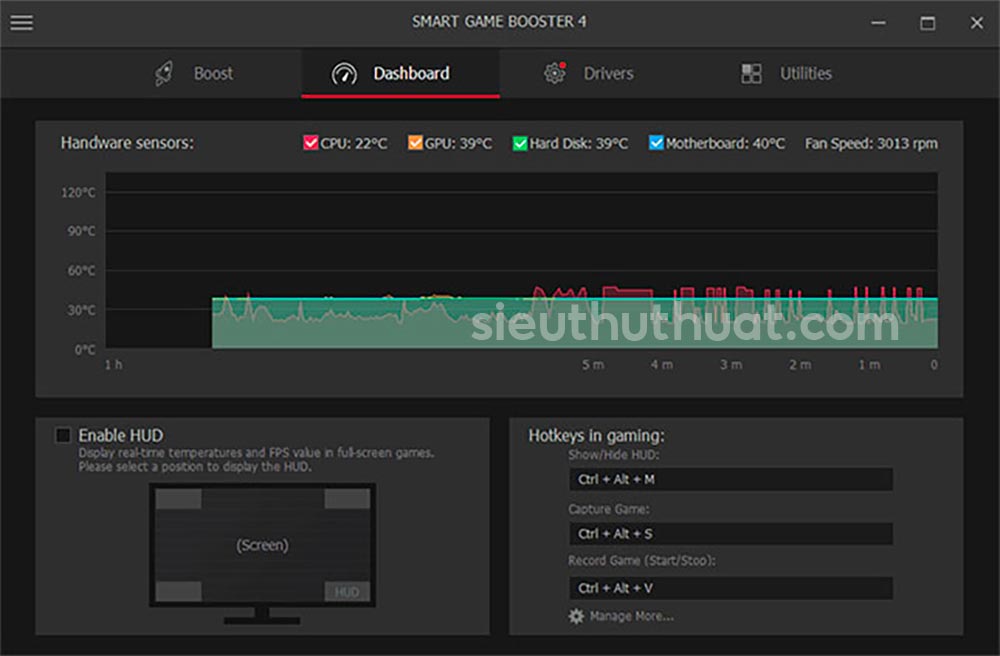Disable the Hard Disk sensor checkbox
Viewport: 1000px width, 656px height.
point(520,143)
